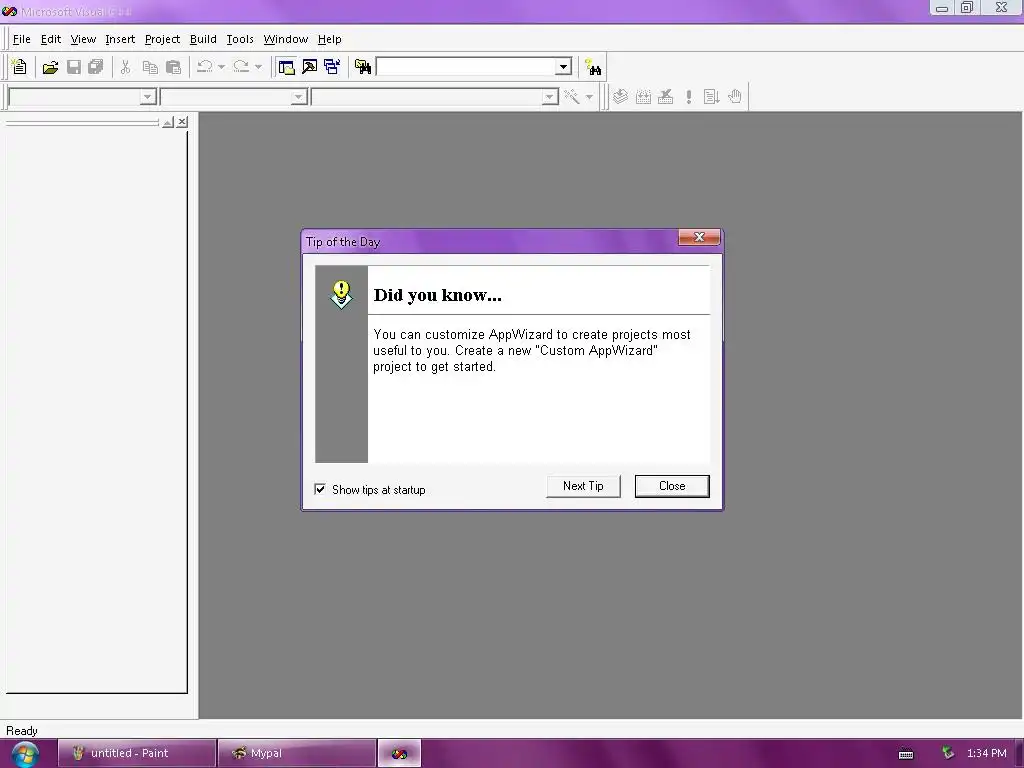The width and height of the screenshot is (1024, 768).
Task: Click the WizardBar actions wand icon
Action: [572, 97]
